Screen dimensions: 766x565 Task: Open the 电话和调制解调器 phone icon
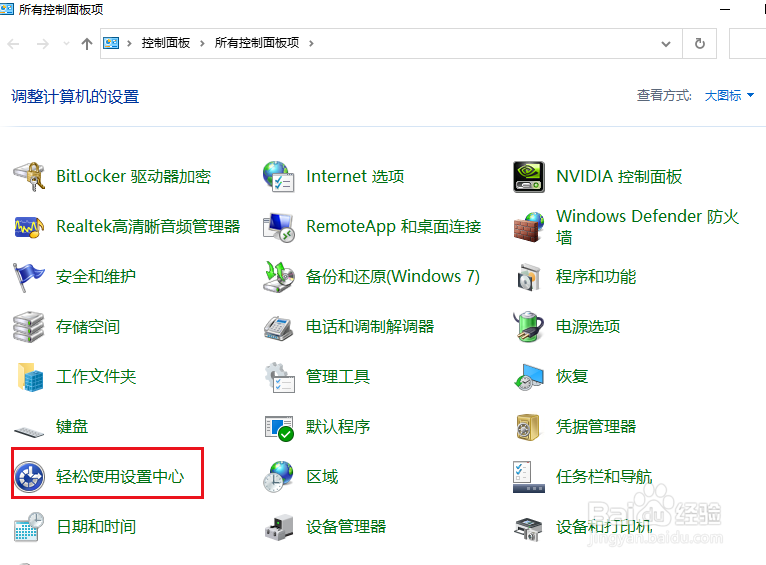278,328
